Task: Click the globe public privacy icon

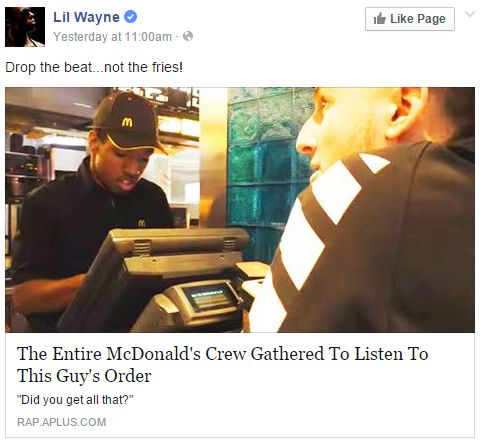Action: 188,36
